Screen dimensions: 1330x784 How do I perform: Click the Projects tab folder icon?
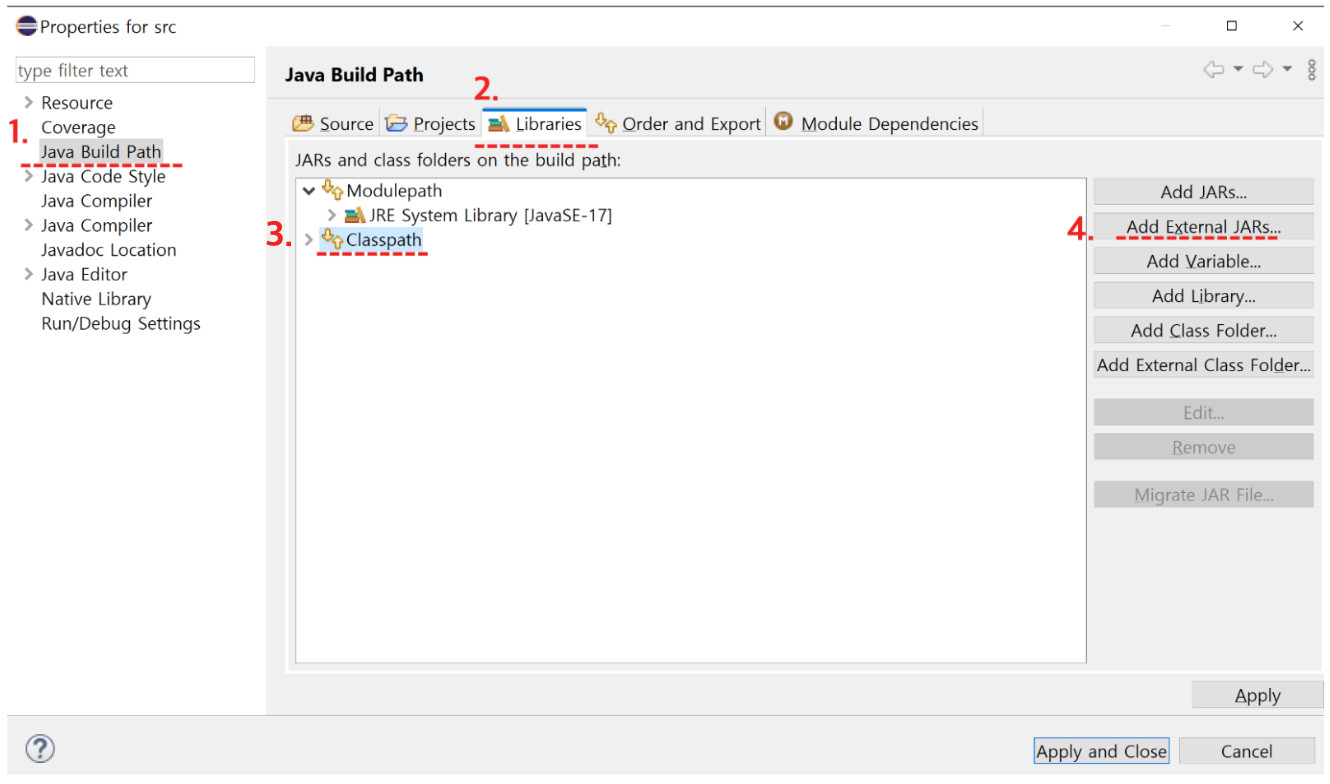(x=394, y=122)
